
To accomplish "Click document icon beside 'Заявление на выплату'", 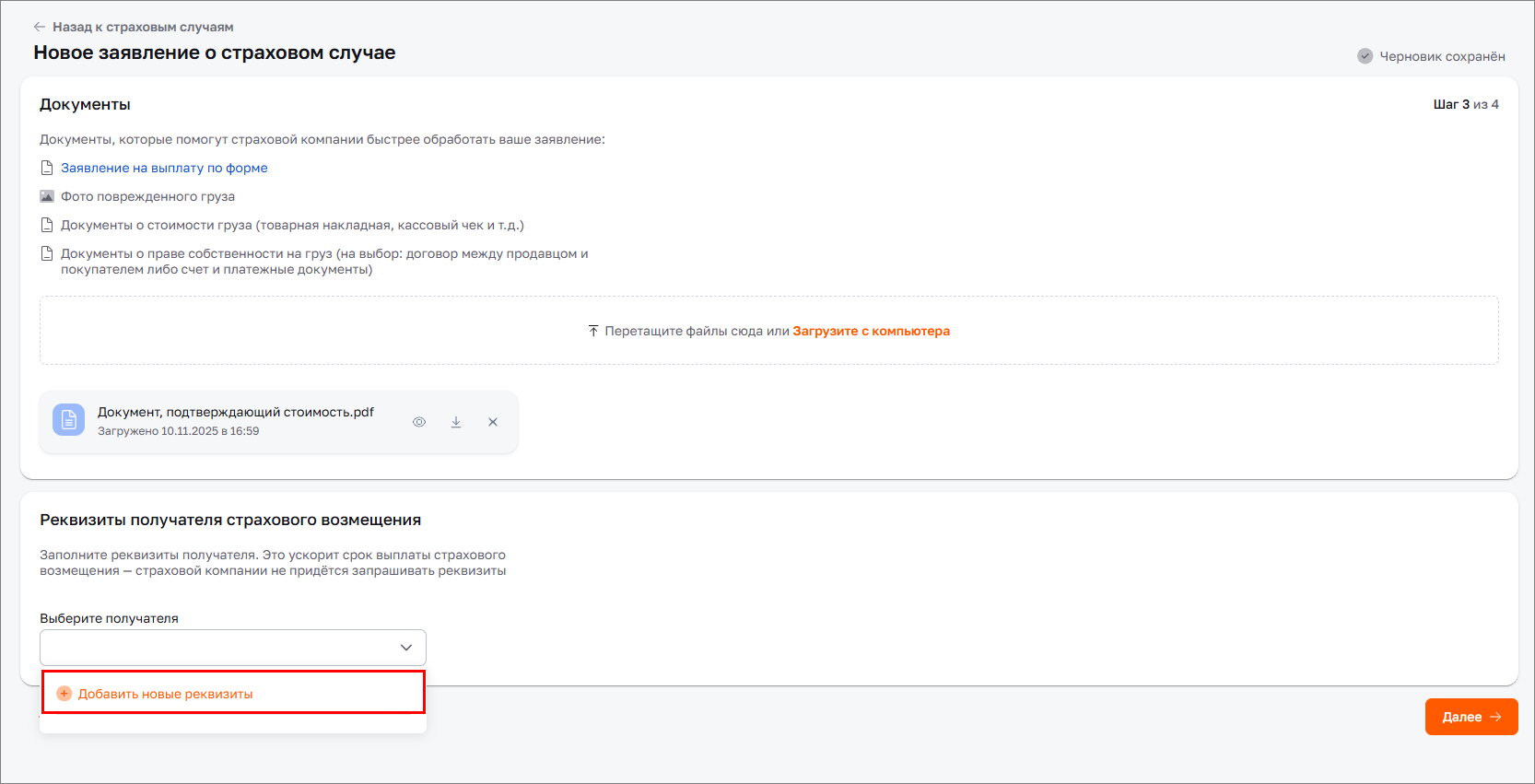I will 47,168.
